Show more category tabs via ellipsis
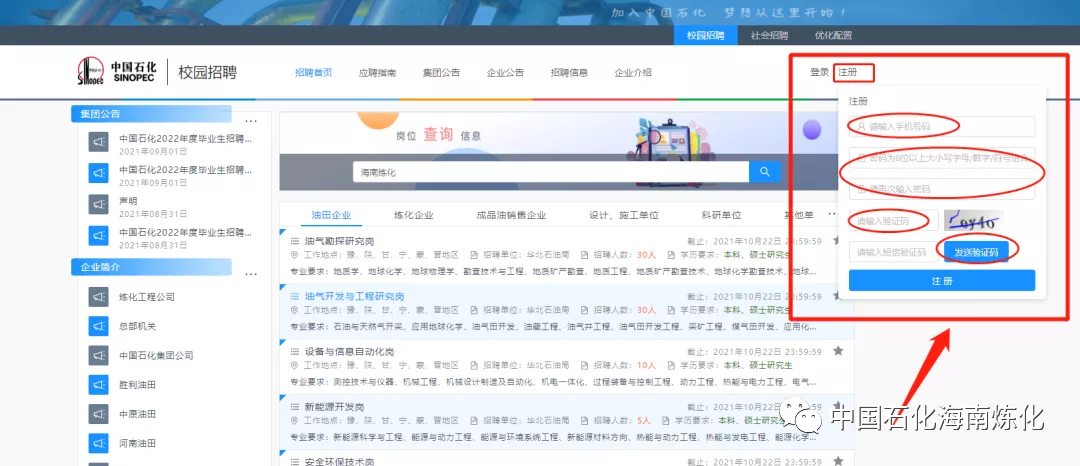The height and width of the screenshot is (466, 1080). pyautogui.click(x=833, y=215)
